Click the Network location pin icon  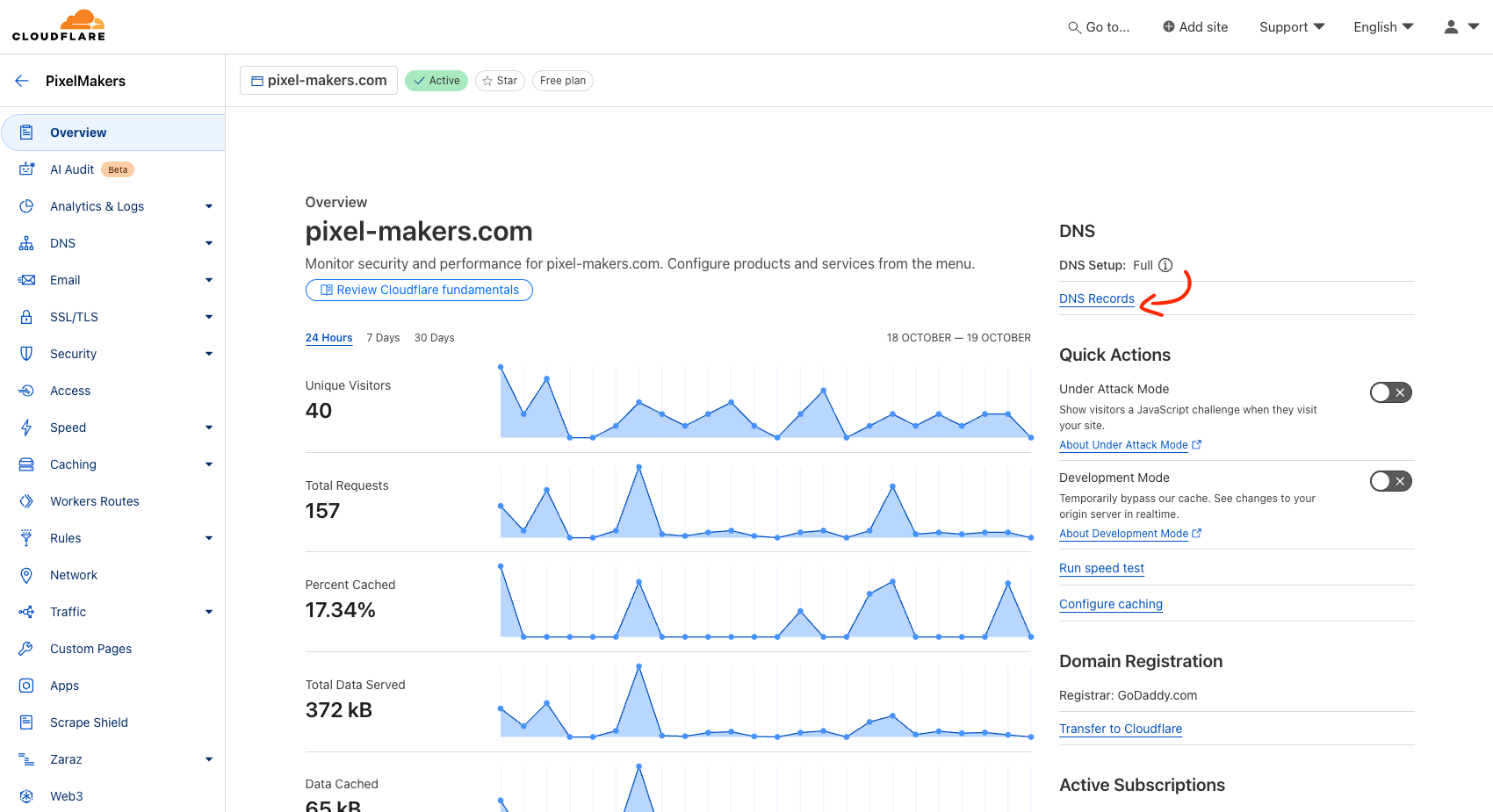(x=26, y=575)
